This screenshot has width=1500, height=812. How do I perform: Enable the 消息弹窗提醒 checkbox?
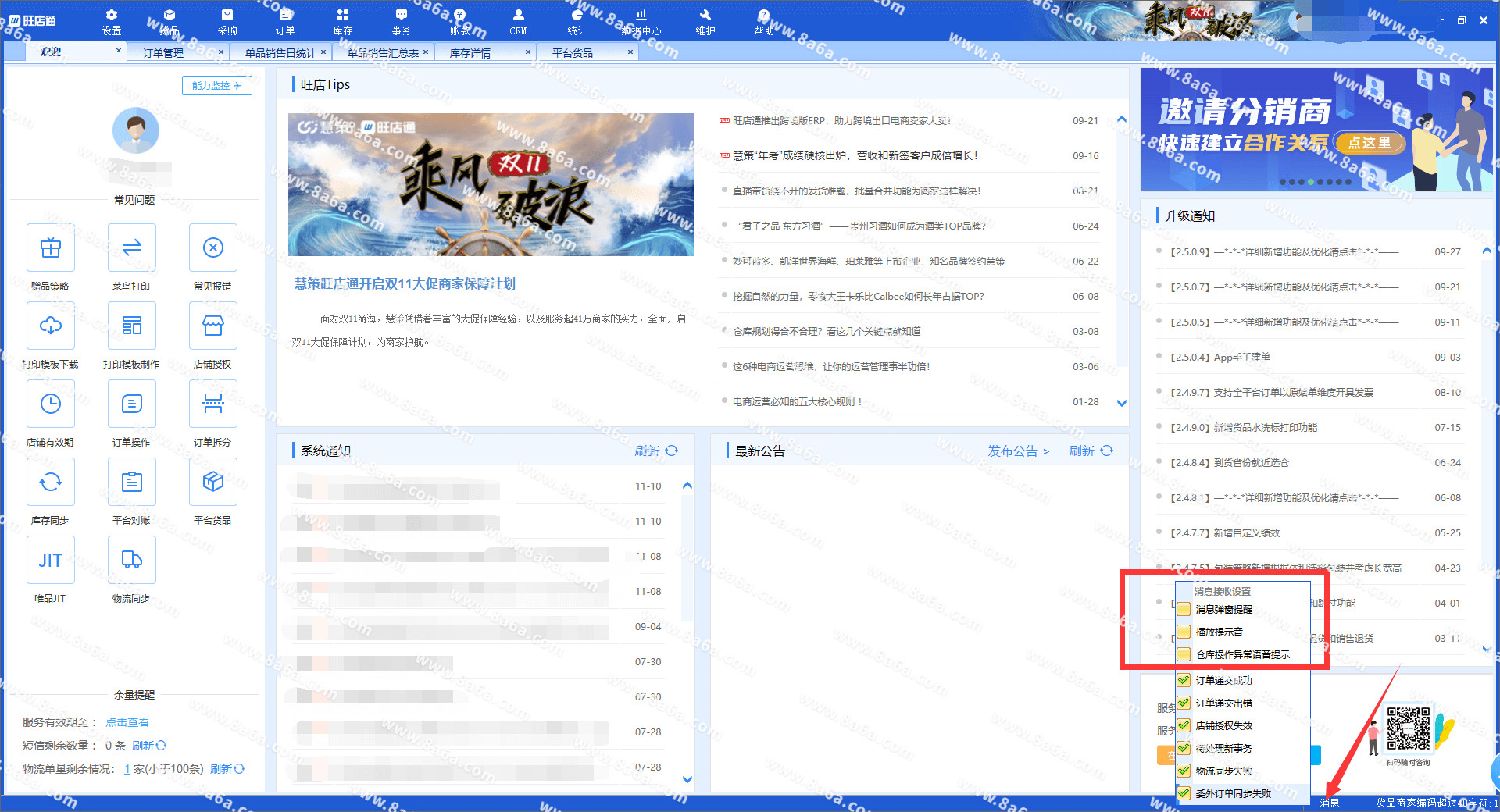[x=1184, y=609]
